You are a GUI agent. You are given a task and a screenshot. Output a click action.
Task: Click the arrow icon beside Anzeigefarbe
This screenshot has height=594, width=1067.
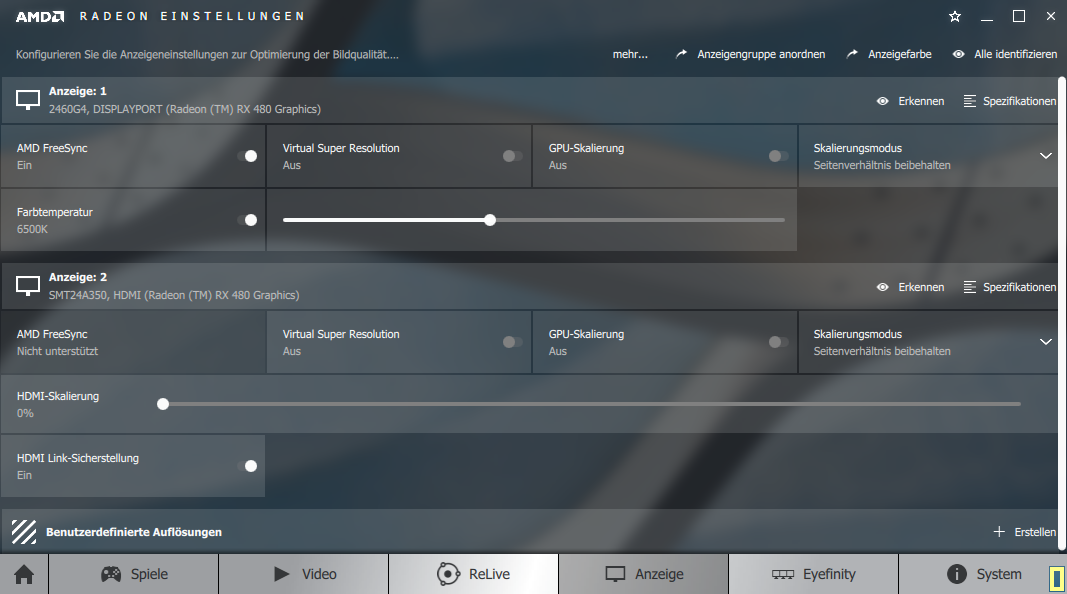852,54
